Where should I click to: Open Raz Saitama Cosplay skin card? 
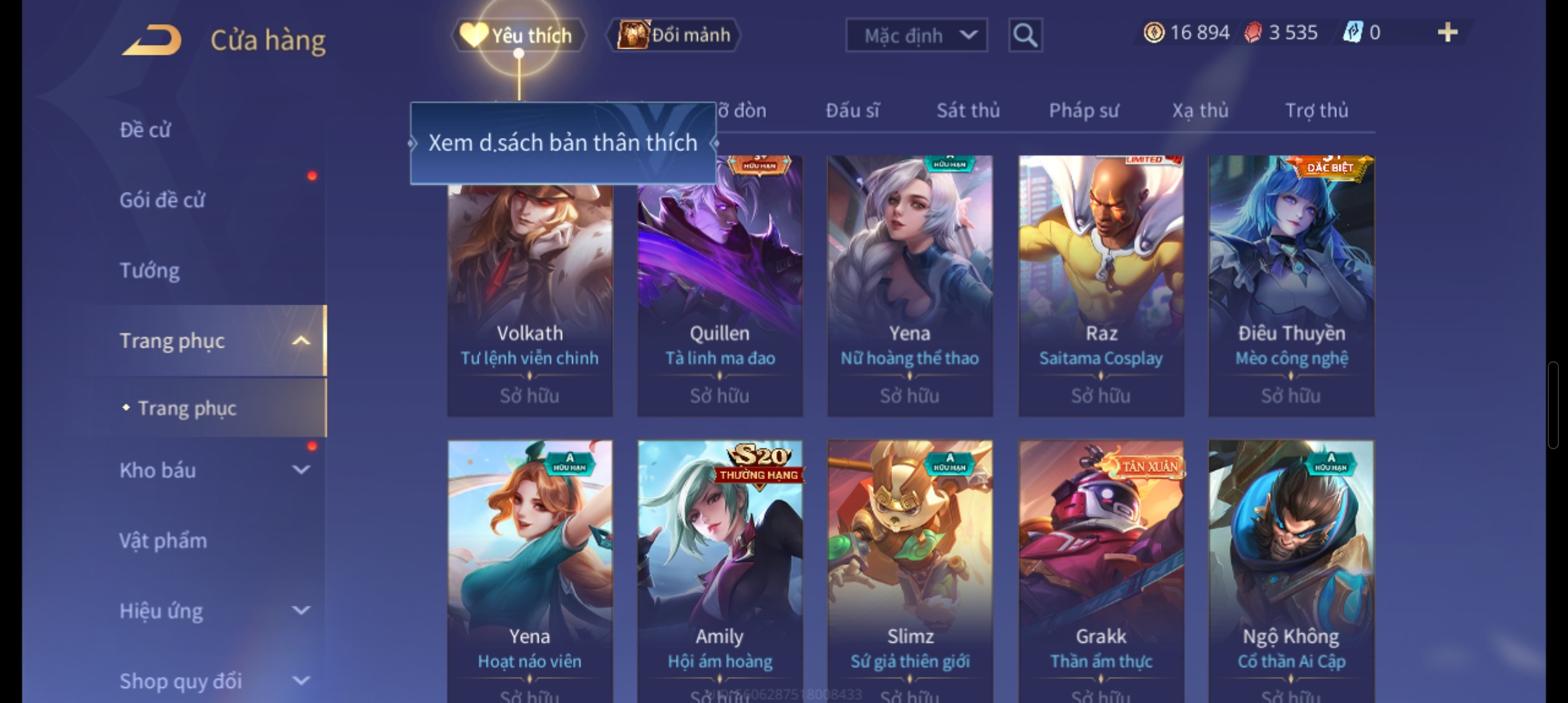coord(1101,286)
